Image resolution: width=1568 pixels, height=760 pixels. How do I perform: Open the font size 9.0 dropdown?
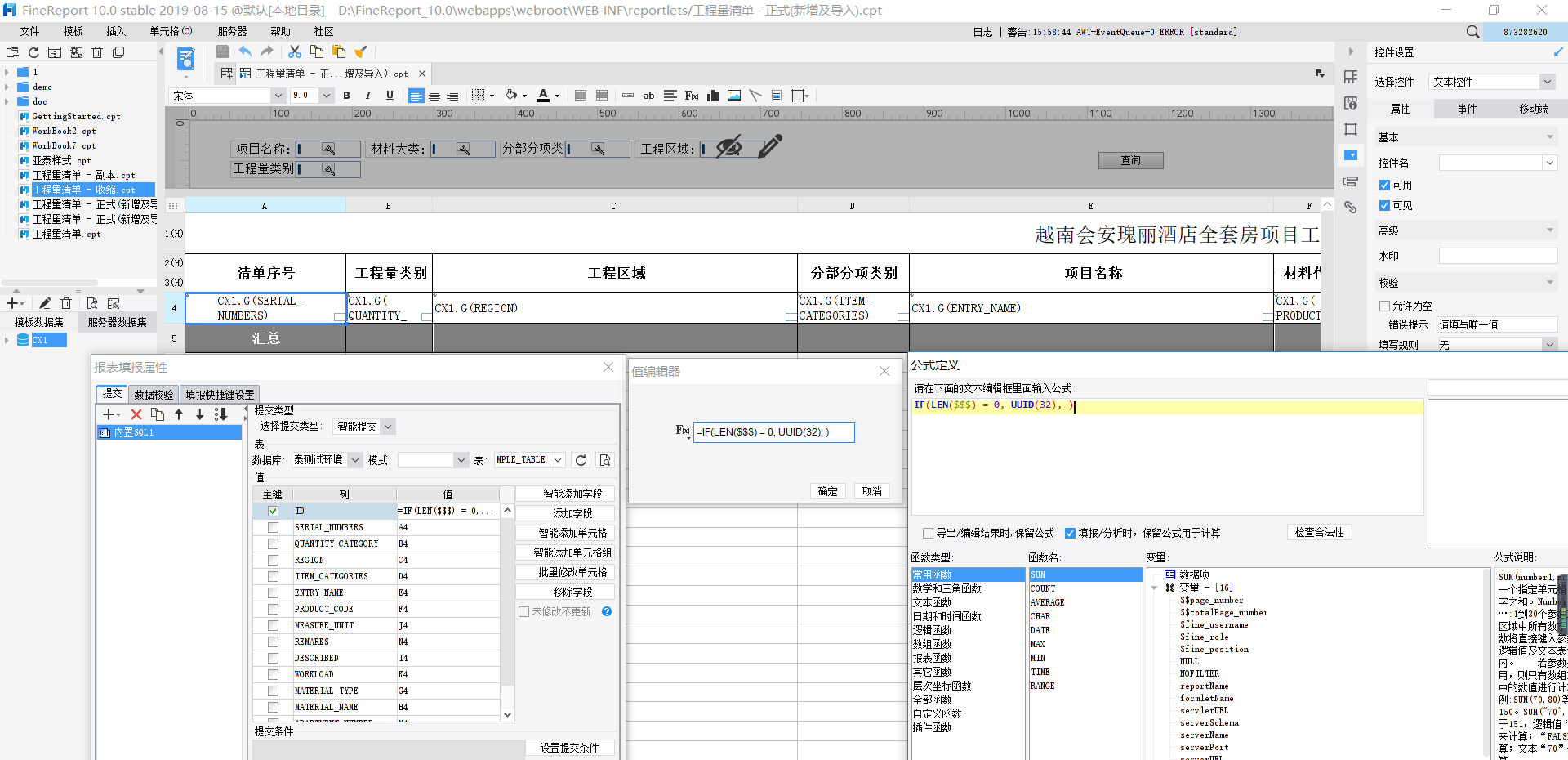tap(327, 96)
